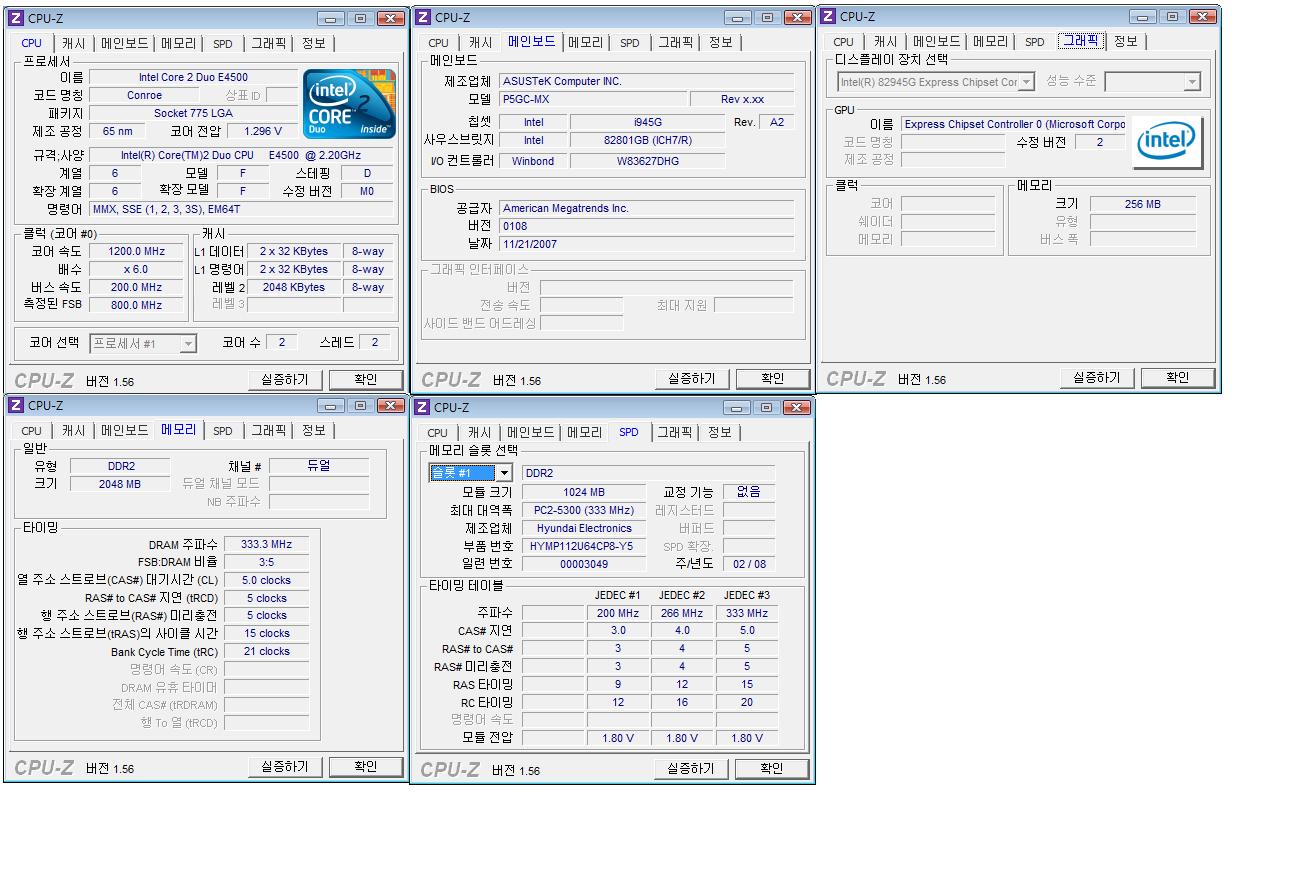This screenshot has width=1305, height=887.
Task: Click 실증하기 button in Mainboard window
Action: (x=692, y=379)
